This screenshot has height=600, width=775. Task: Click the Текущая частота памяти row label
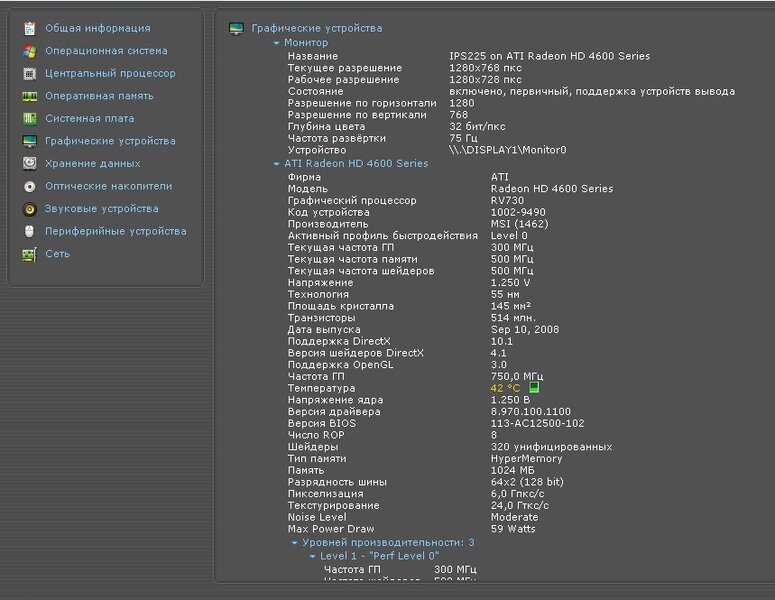point(352,259)
